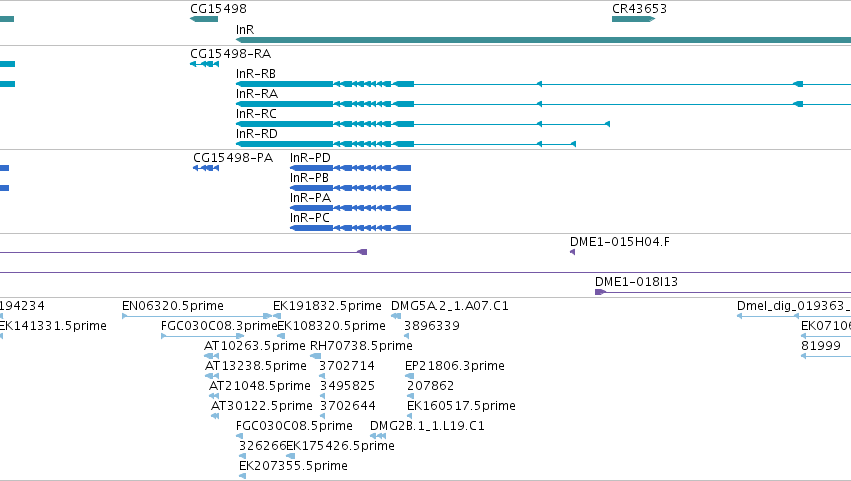Image resolution: width=851 pixels, height=481 pixels.
Task: Click the 3702714 feature label
Action: (347, 366)
